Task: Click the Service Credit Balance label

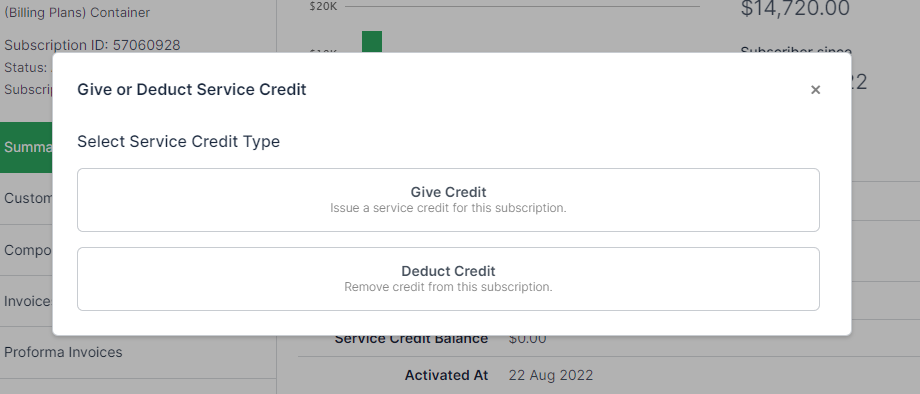Action: click(x=411, y=339)
